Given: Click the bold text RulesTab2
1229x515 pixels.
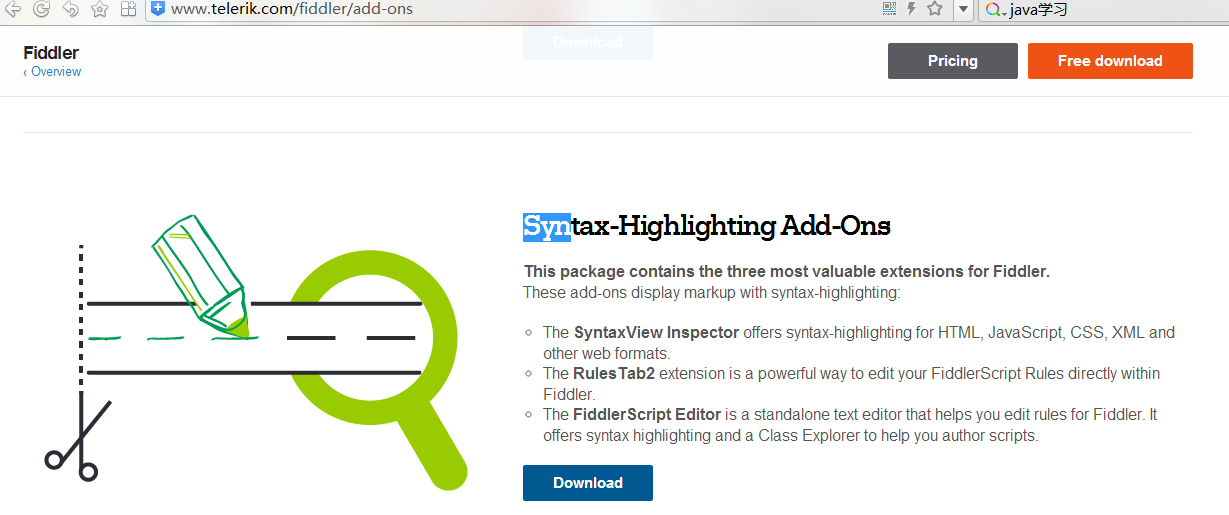Looking at the screenshot, I should pyautogui.click(x=613, y=374).
